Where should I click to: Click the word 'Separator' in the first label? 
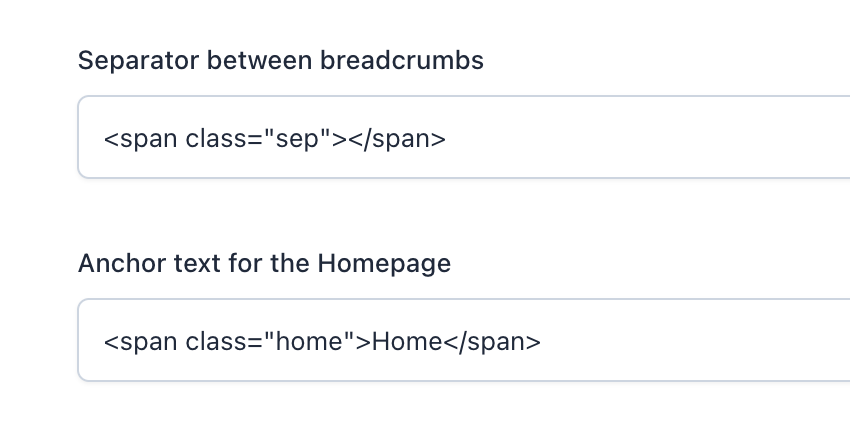click(x=139, y=61)
